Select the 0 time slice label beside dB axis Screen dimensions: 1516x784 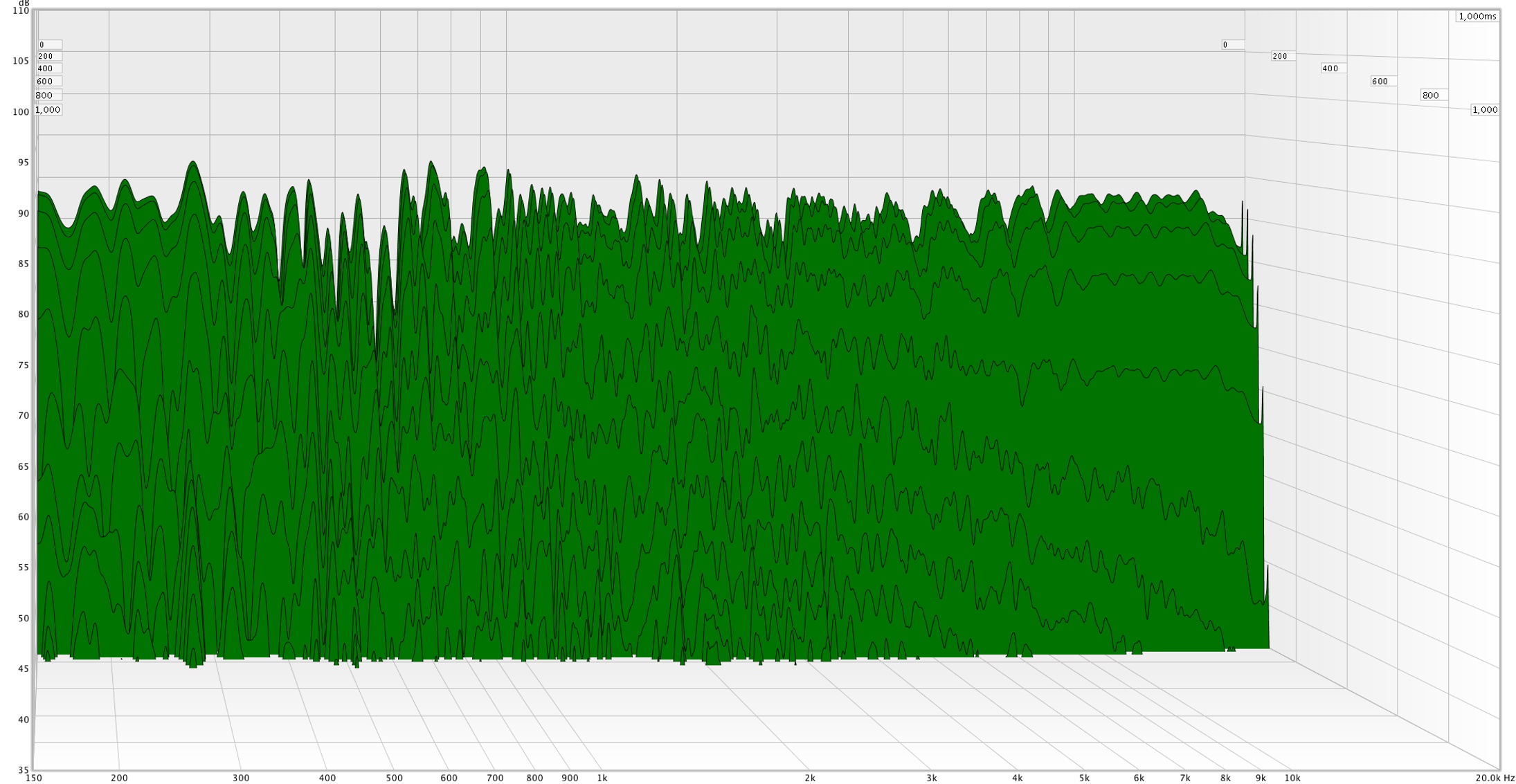tap(49, 44)
